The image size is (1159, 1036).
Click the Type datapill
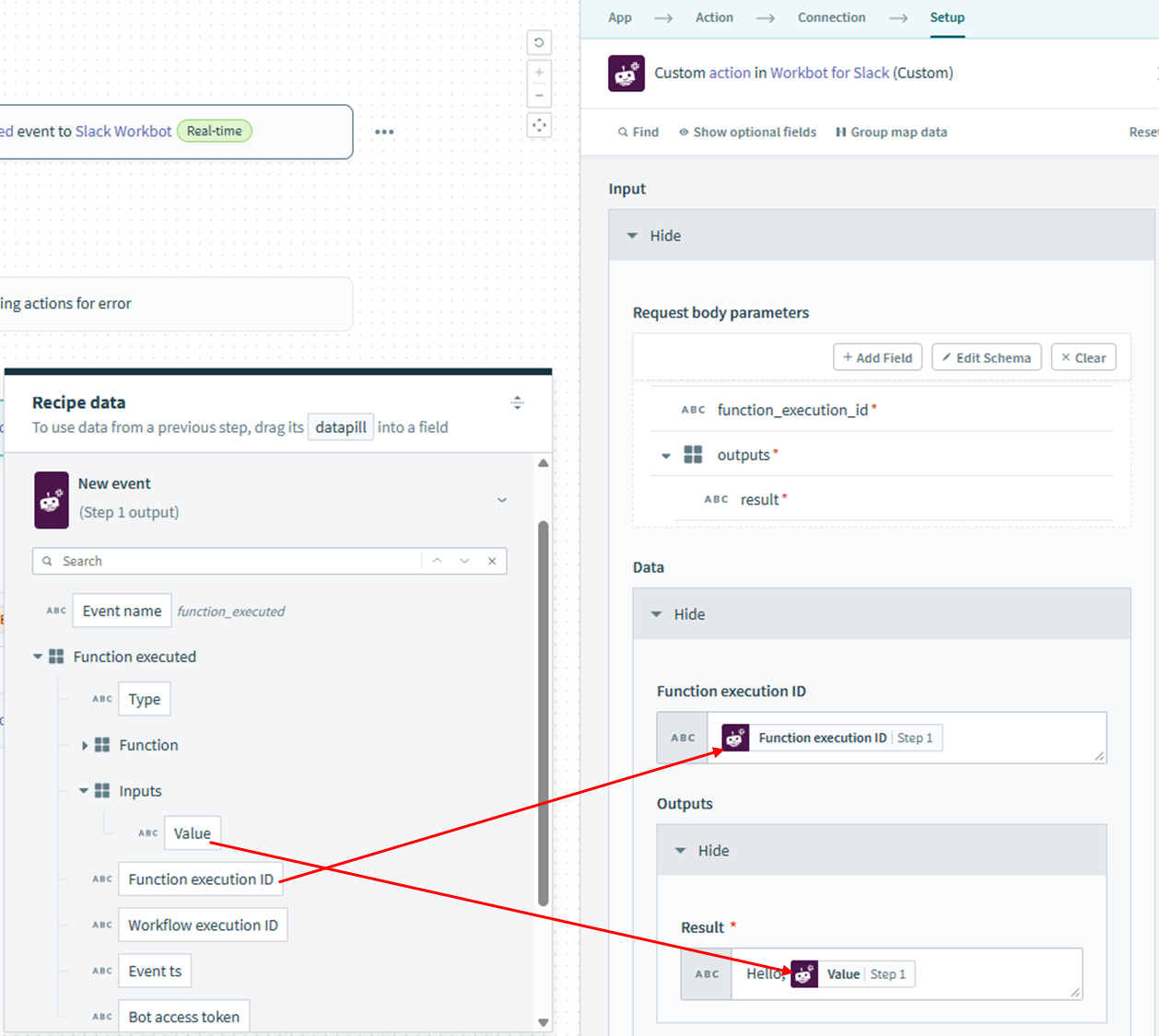pyautogui.click(x=145, y=699)
